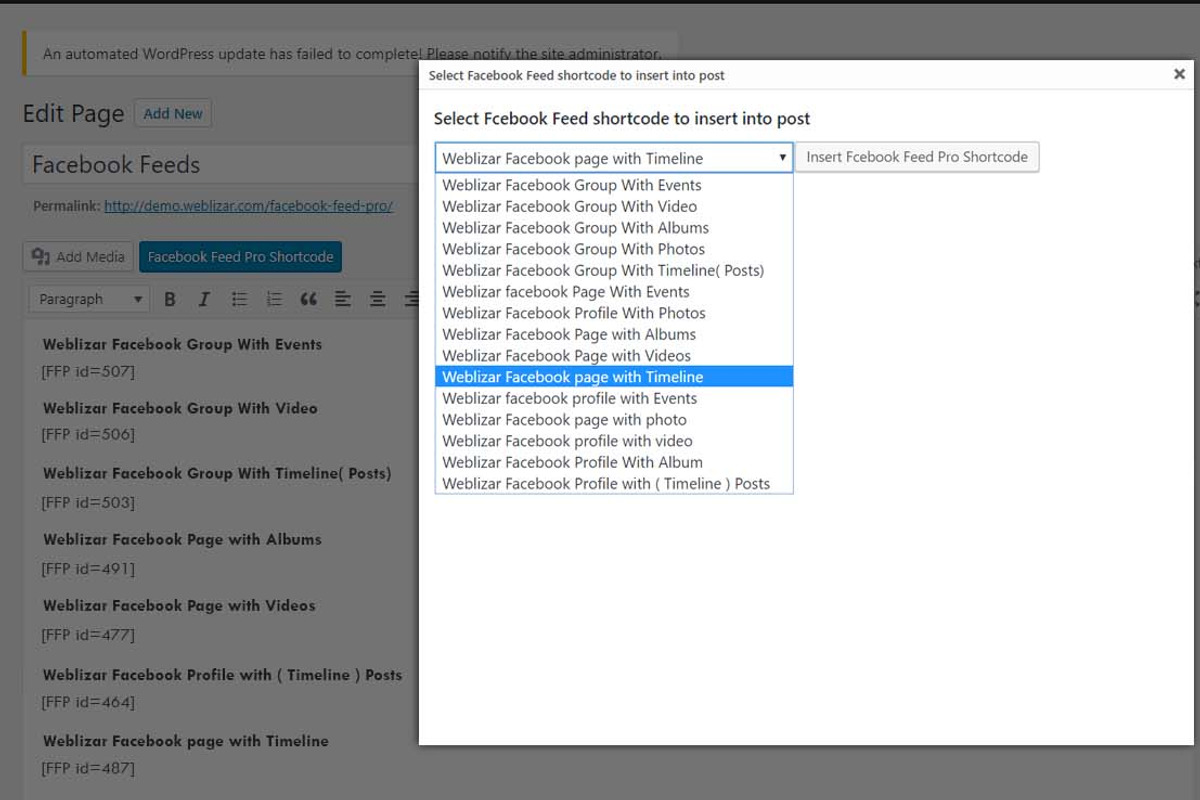This screenshot has width=1200, height=800.
Task: Open the Paragraph format dropdown
Action: click(90, 299)
